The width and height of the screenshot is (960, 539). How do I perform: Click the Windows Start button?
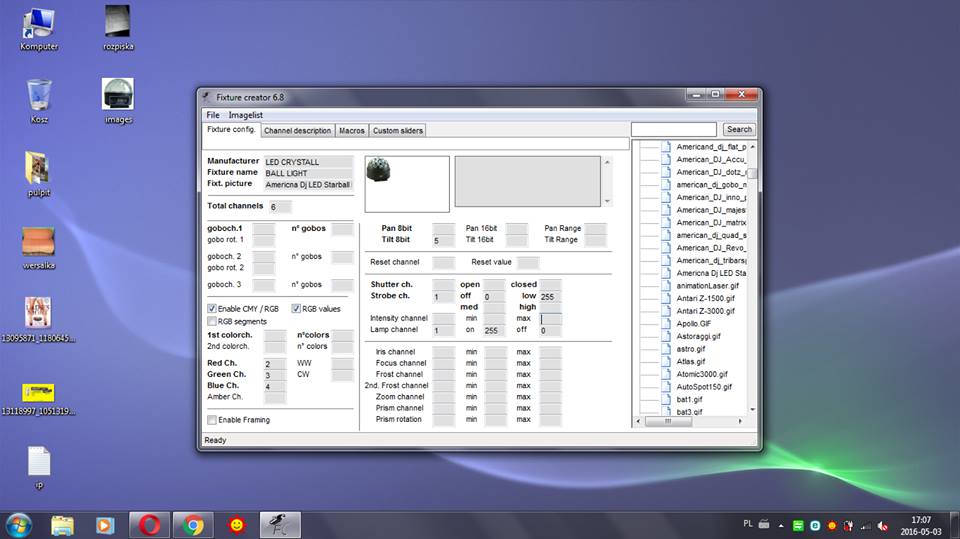(x=19, y=524)
